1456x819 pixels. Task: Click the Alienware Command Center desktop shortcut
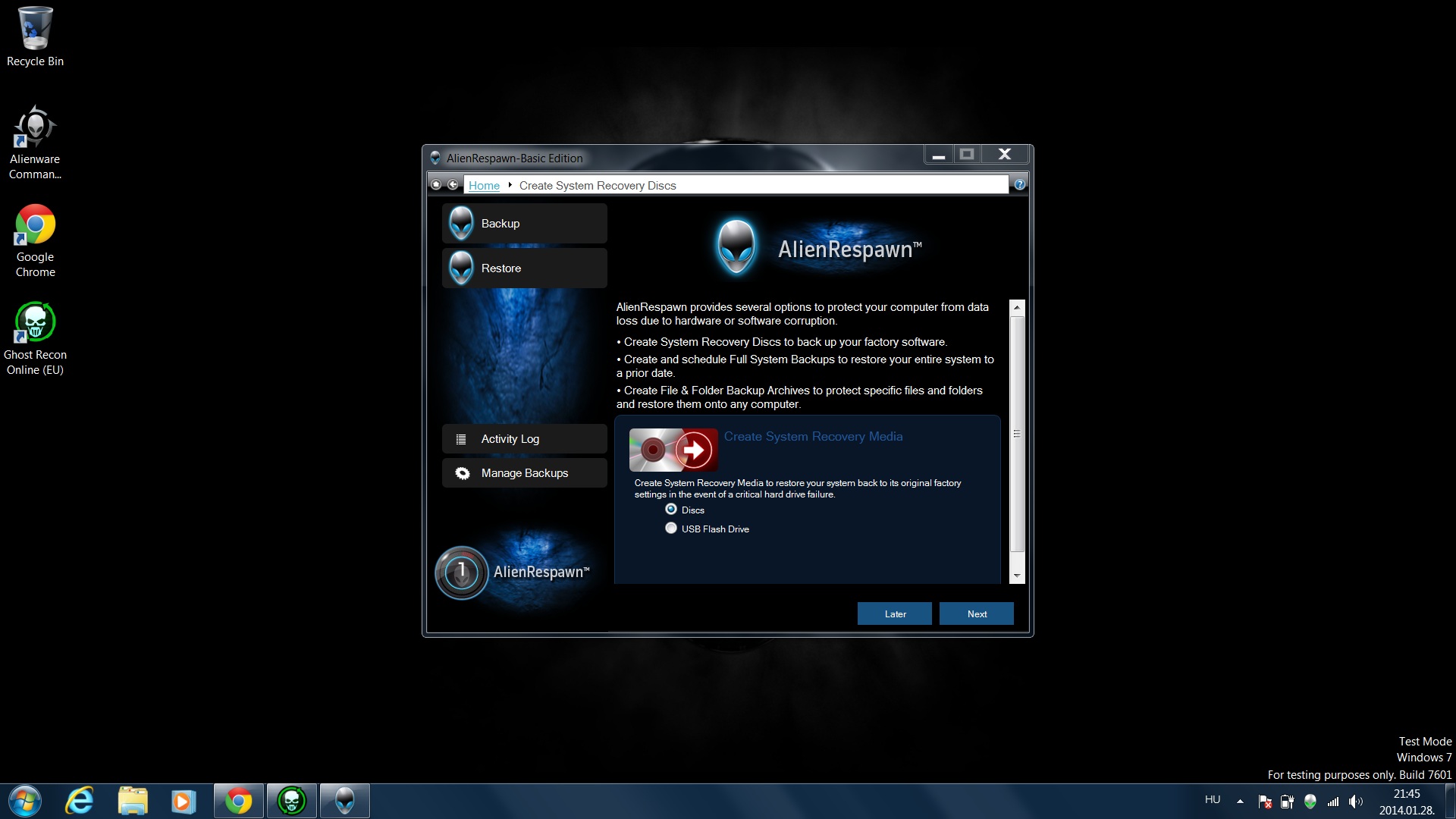[x=35, y=143]
